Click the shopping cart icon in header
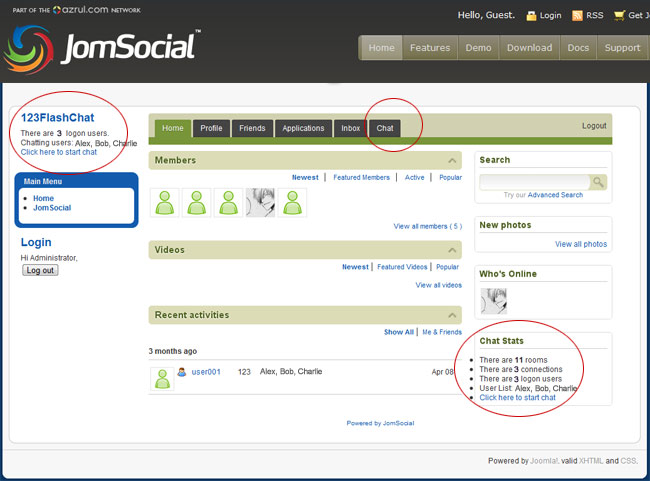Screen dimensions: 650x481 (x=619, y=16)
